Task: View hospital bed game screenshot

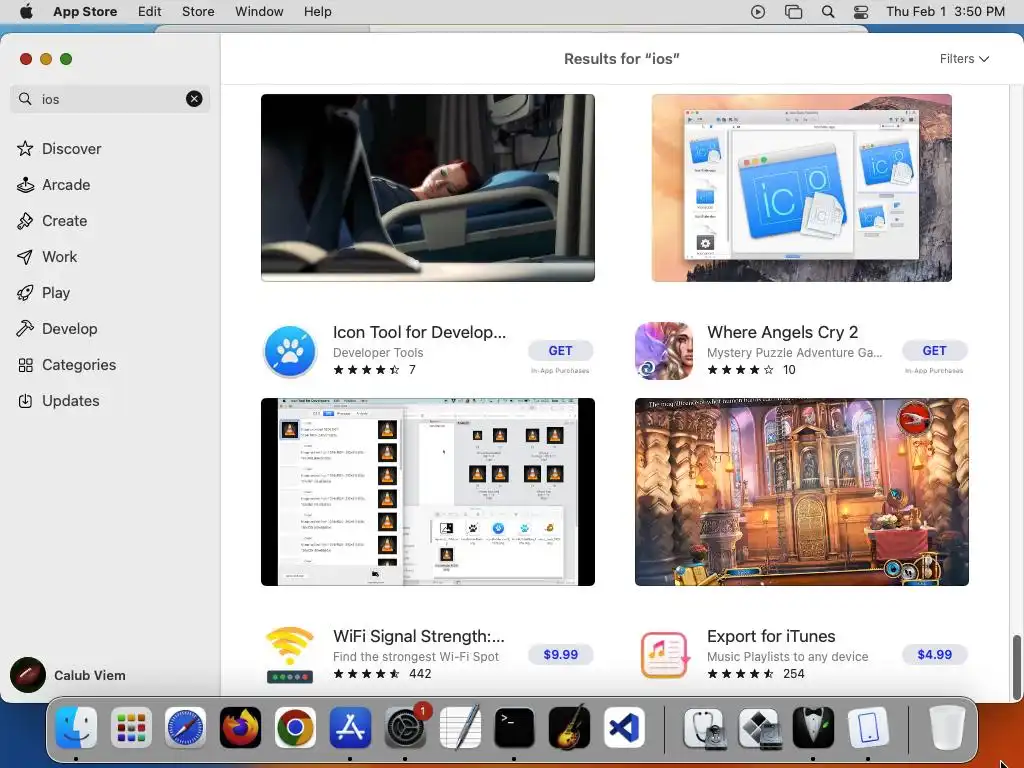Action: 428,188
